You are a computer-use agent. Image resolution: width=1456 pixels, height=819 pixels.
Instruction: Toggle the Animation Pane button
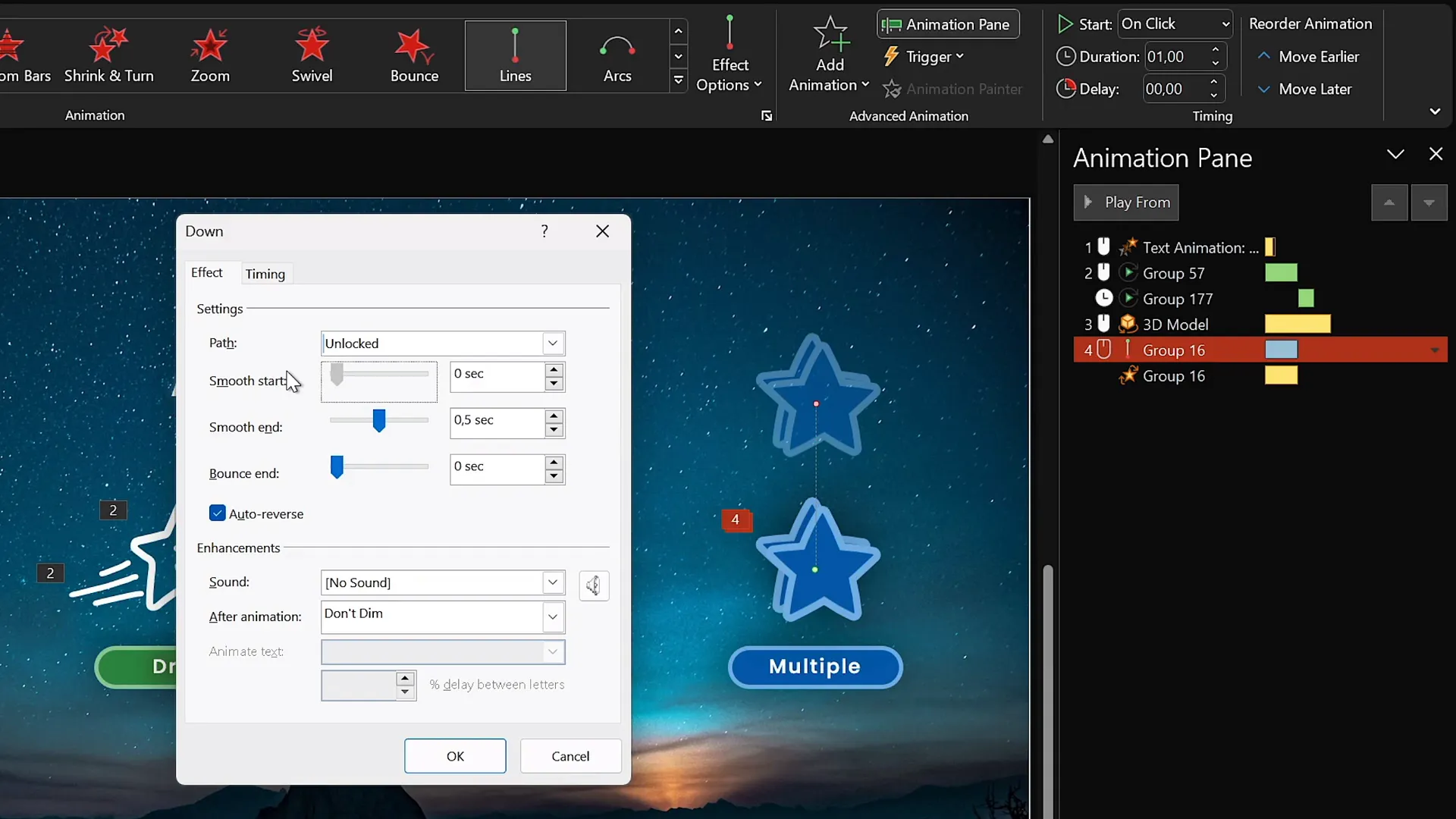(948, 24)
